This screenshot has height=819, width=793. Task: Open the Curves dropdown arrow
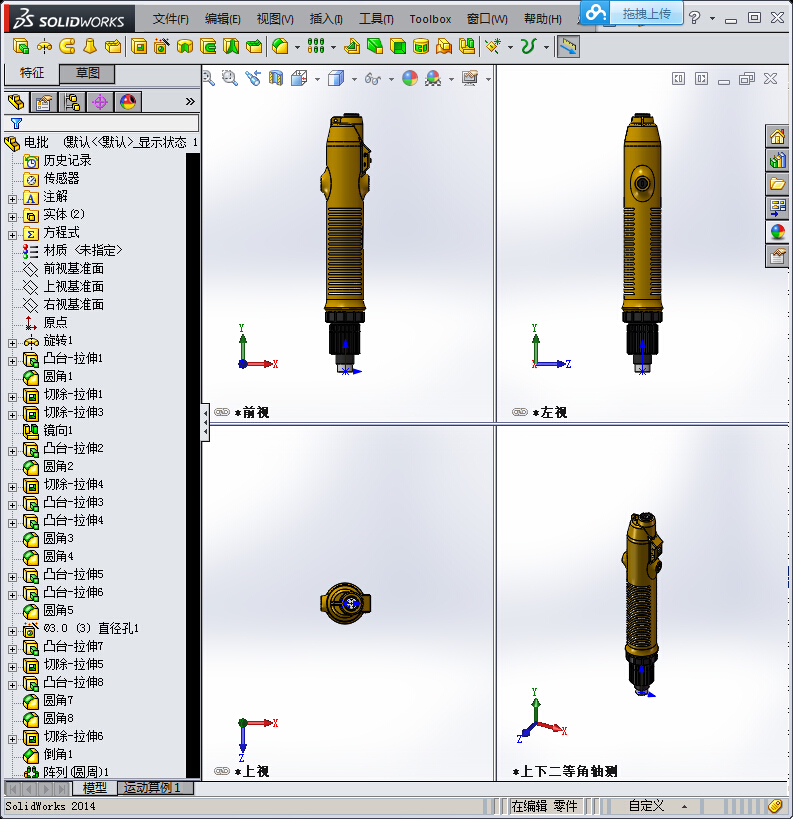click(x=546, y=48)
